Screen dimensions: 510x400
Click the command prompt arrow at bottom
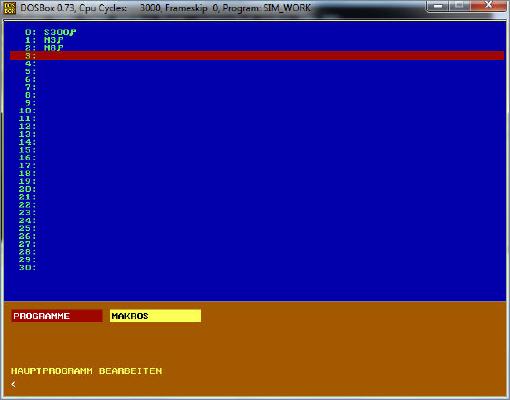click(x=13, y=384)
